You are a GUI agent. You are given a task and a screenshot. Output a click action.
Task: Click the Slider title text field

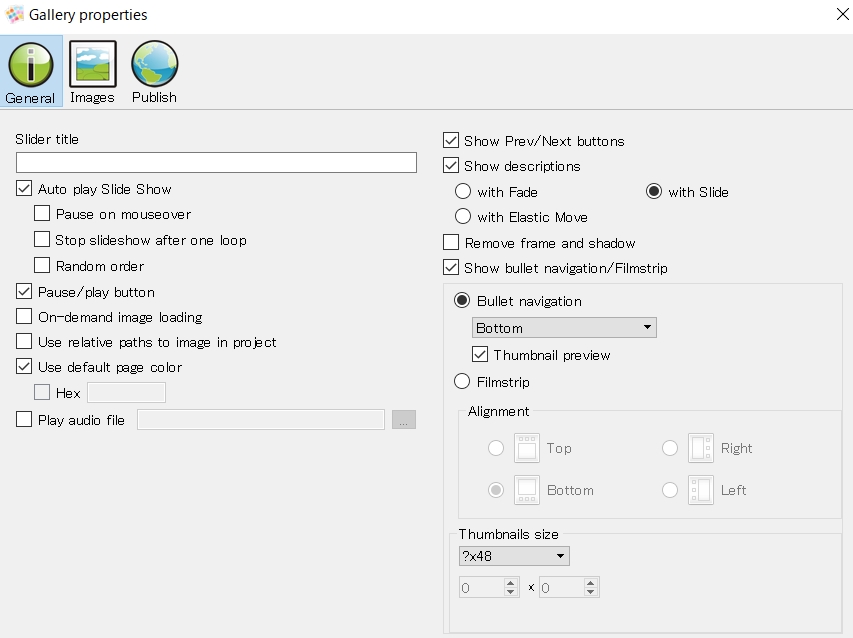point(217,163)
